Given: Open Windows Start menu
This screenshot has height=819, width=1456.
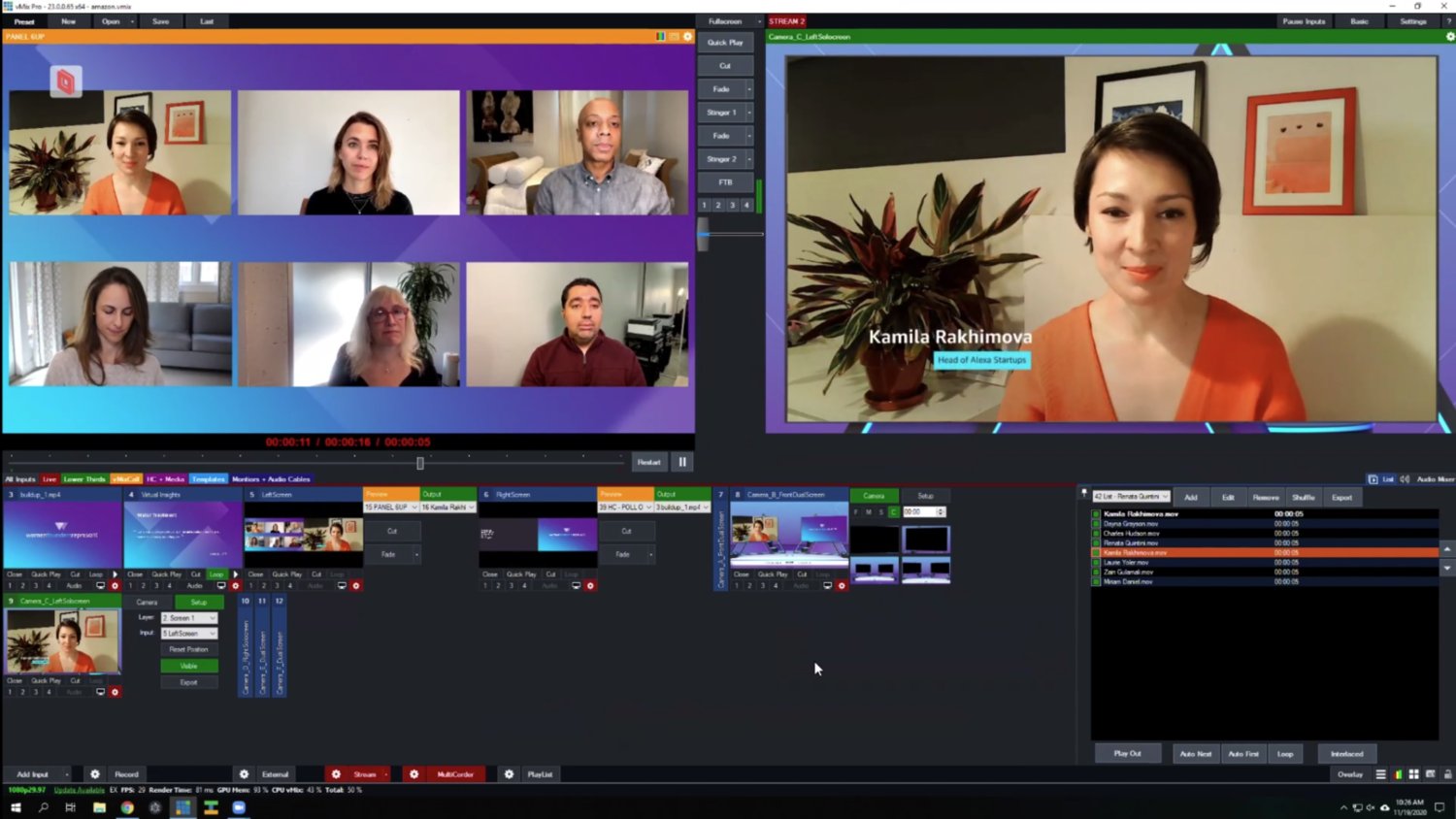Looking at the screenshot, I should (15, 807).
